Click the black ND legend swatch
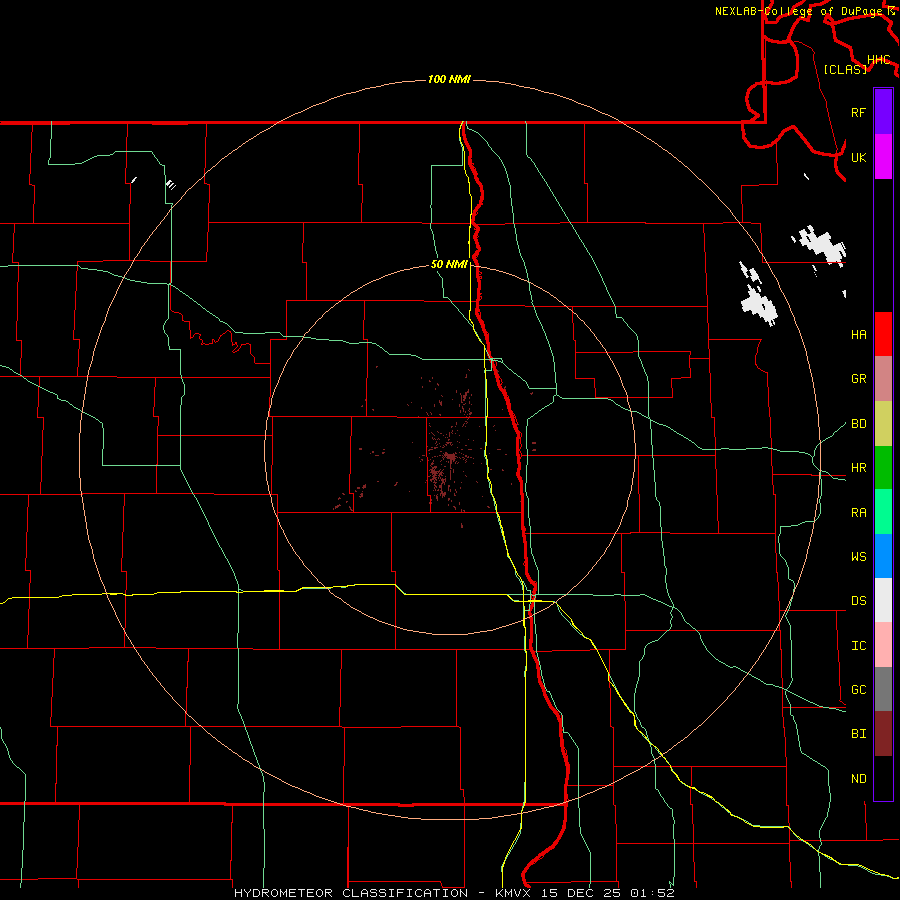Viewport: 900px width, 900px height. 883,778
